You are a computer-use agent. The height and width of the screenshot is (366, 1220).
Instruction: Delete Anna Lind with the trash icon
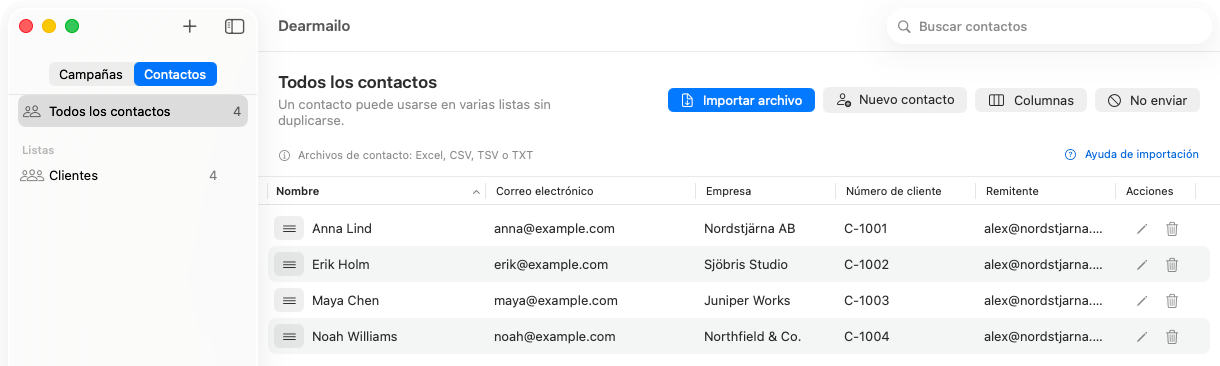click(1172, 228)
